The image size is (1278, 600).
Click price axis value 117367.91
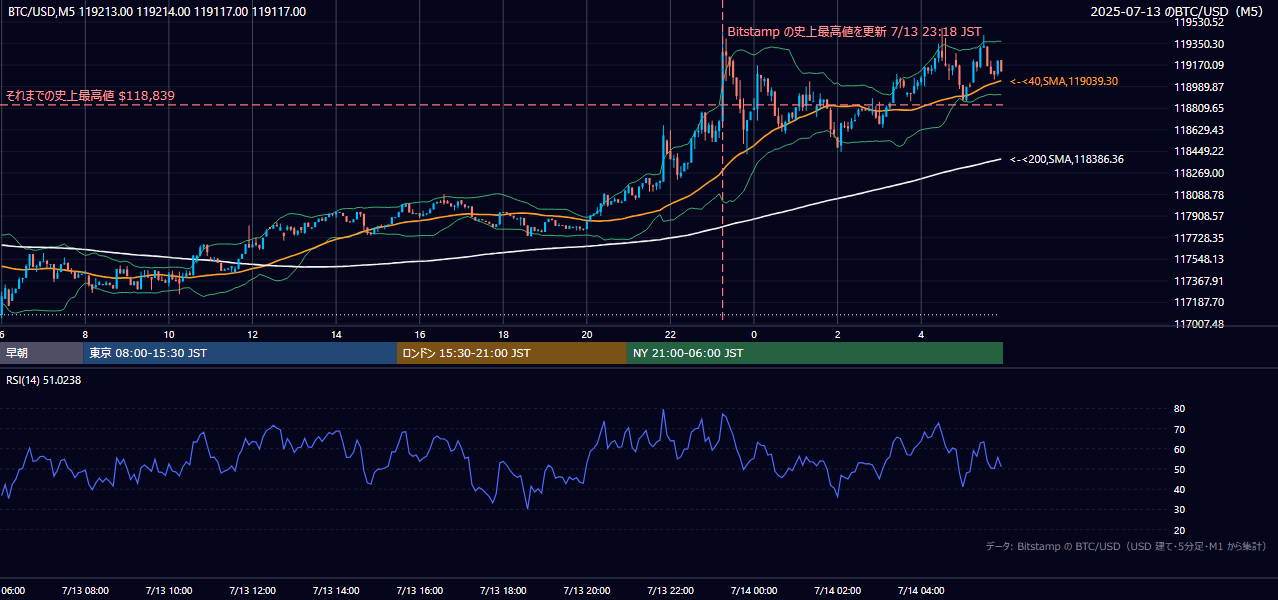pos(1200,281)
